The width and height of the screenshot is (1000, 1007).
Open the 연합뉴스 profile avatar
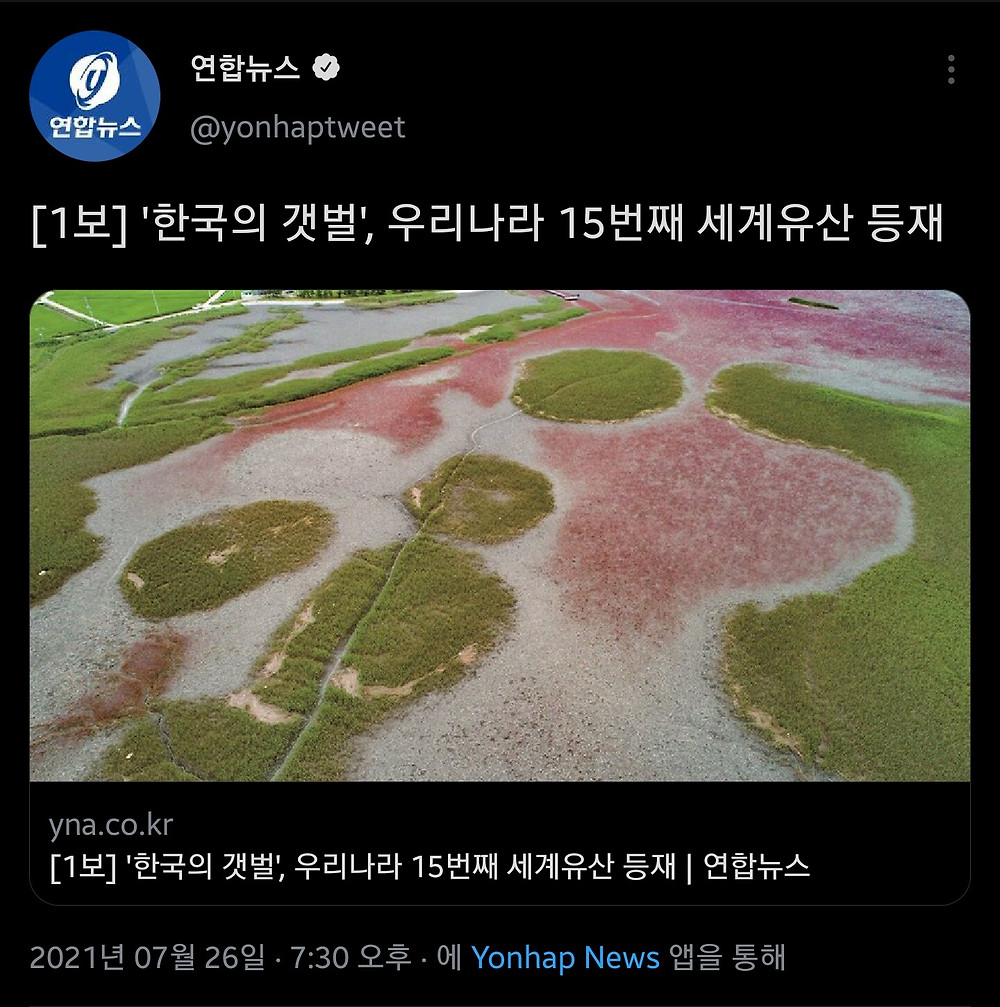click(94, 96)
